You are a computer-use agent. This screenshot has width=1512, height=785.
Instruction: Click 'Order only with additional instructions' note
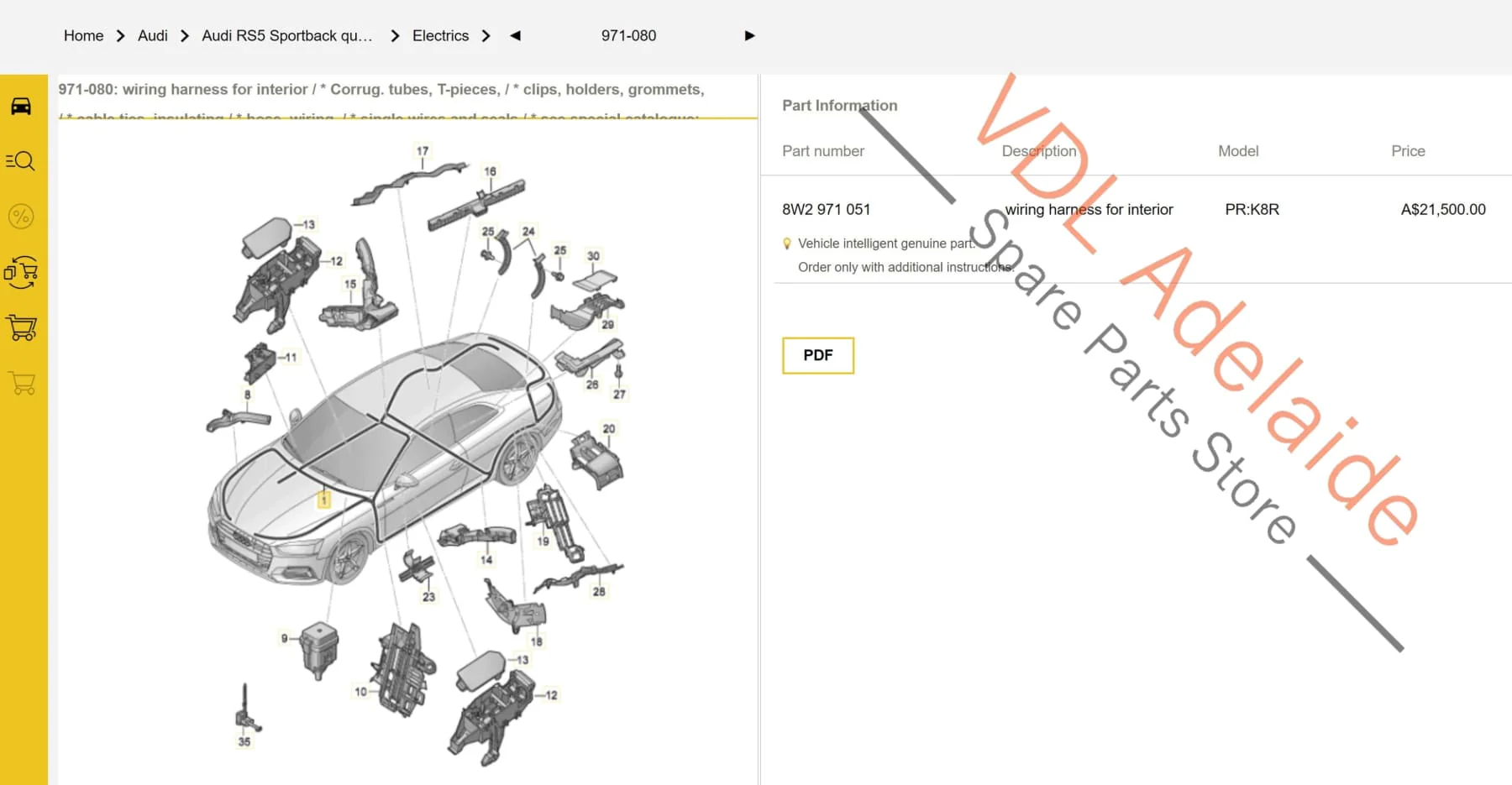coord(906,267)
